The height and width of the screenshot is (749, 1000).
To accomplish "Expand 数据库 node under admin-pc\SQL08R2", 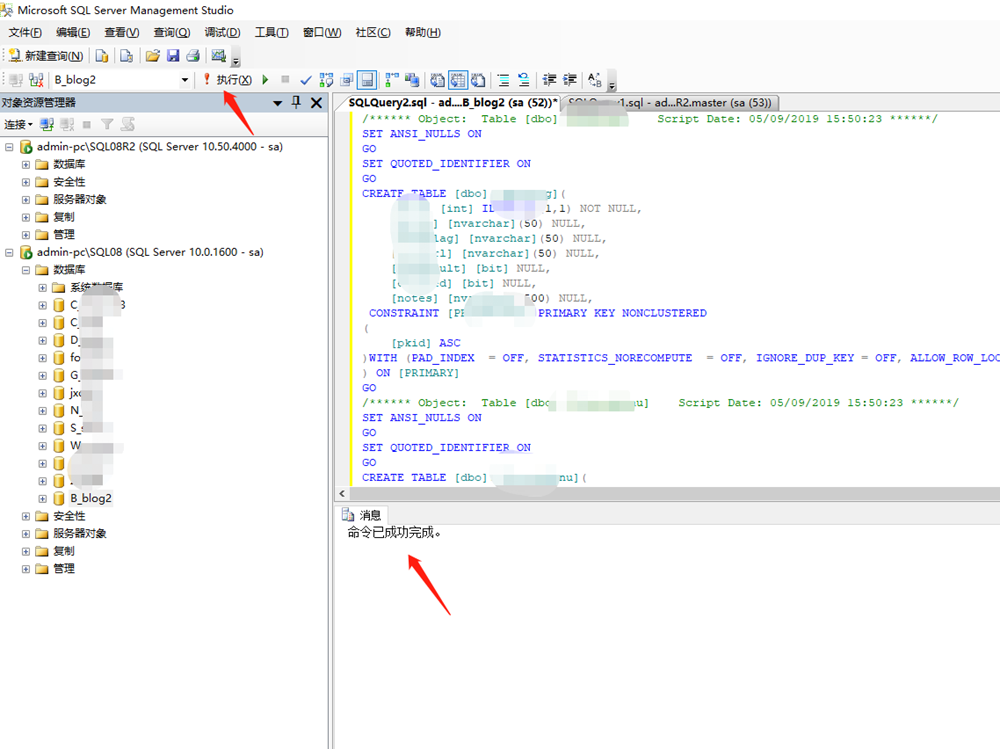I will pyautogui.click(x=26, y=164).
